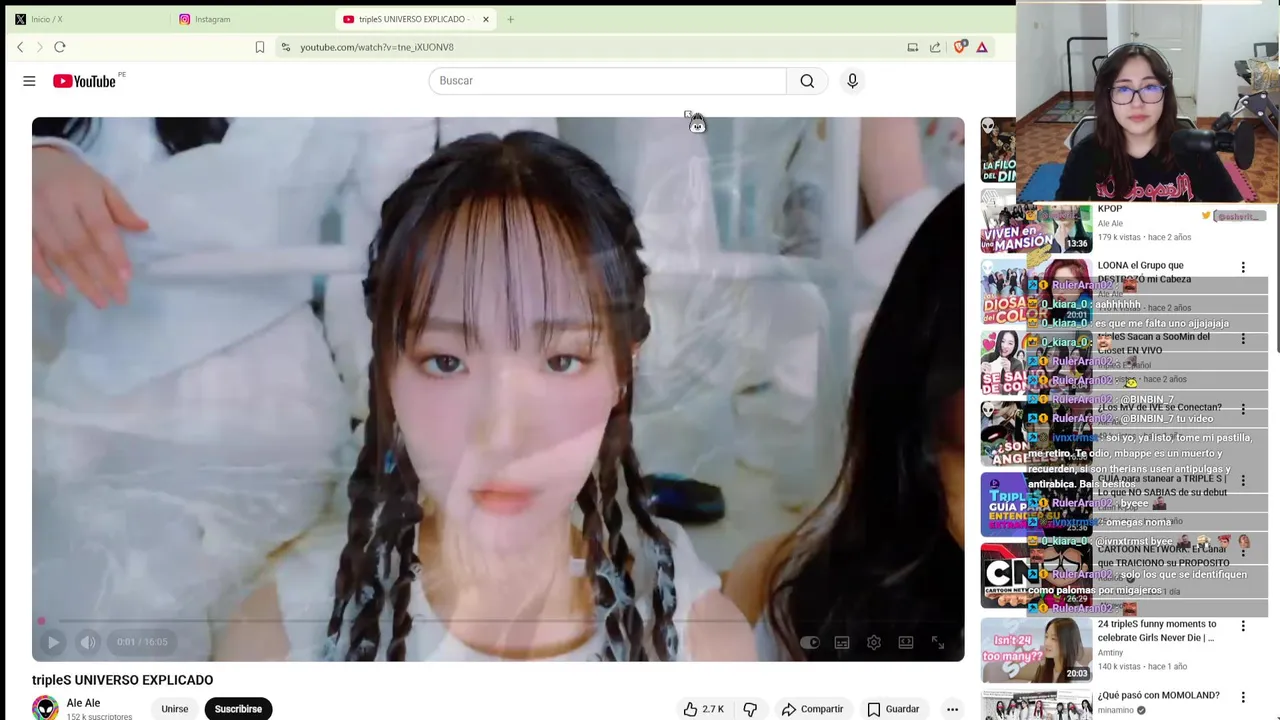Open the YouTube hamburger guide menu
This screenshot has height=720, width=1280.
(x=29, y=81)
